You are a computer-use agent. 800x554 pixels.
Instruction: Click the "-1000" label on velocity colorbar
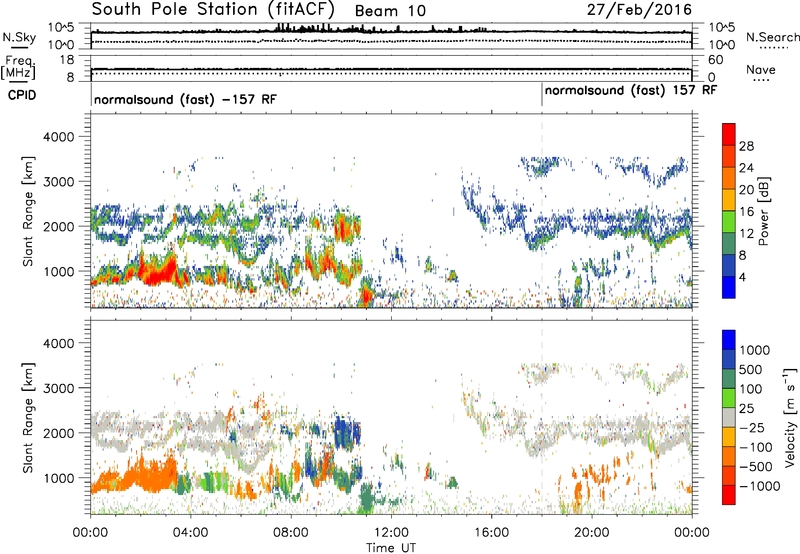[x=760, y=486]
